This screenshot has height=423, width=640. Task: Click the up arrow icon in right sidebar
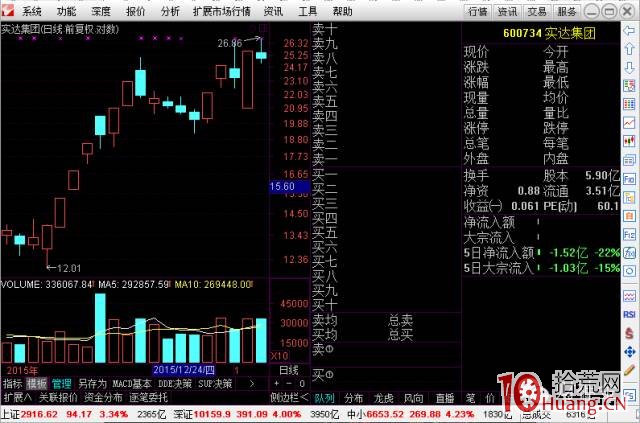629,49
